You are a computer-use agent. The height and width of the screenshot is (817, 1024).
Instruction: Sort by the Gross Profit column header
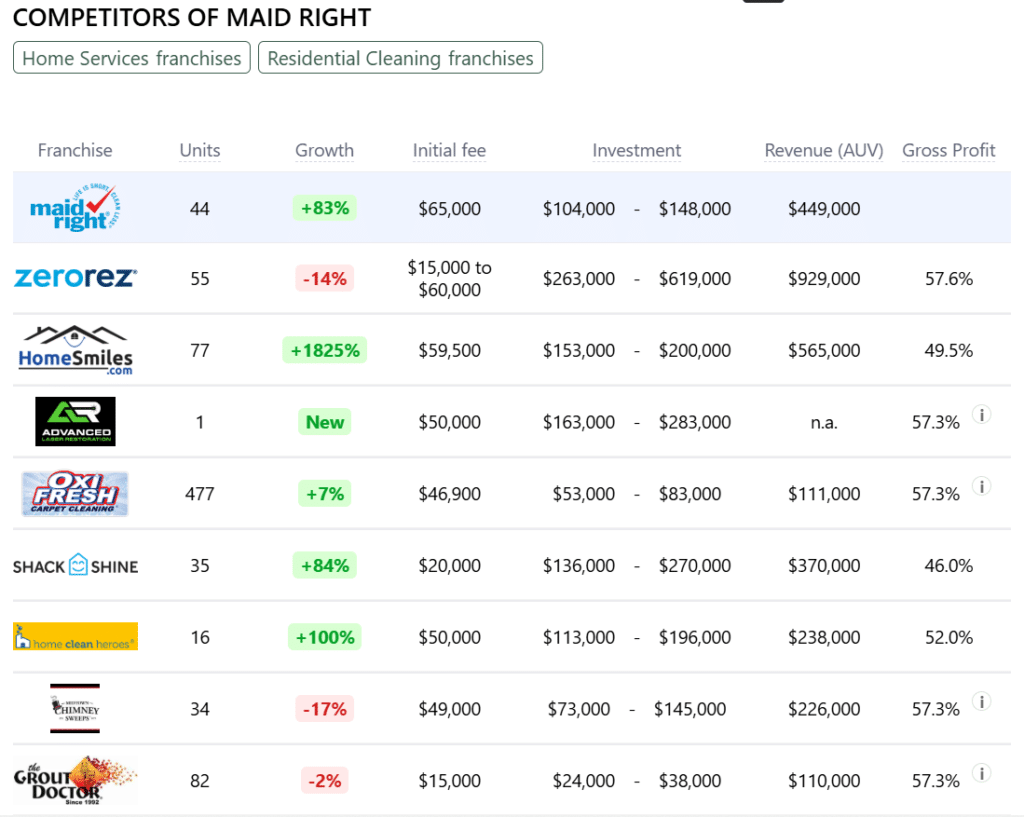pos(949,150)
